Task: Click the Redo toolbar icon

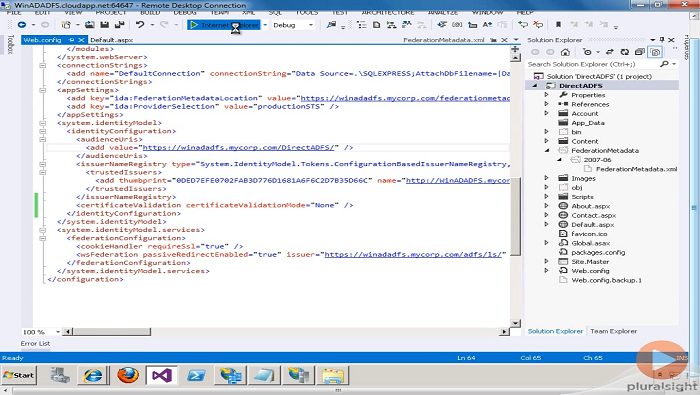Action: (164, 25)
